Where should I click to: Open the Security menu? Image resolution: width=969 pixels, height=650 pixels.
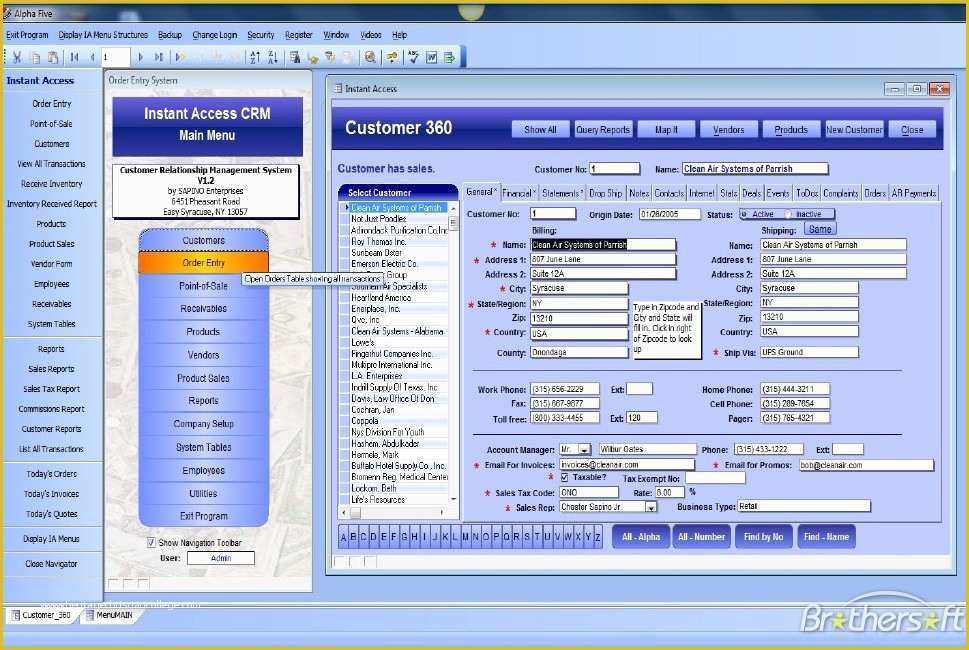(260, 35)
